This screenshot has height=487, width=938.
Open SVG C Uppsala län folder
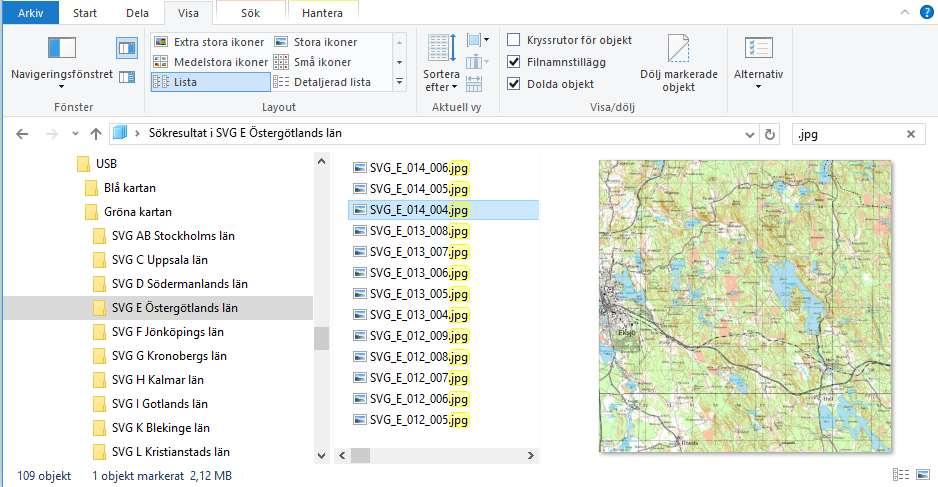point(151,260)
